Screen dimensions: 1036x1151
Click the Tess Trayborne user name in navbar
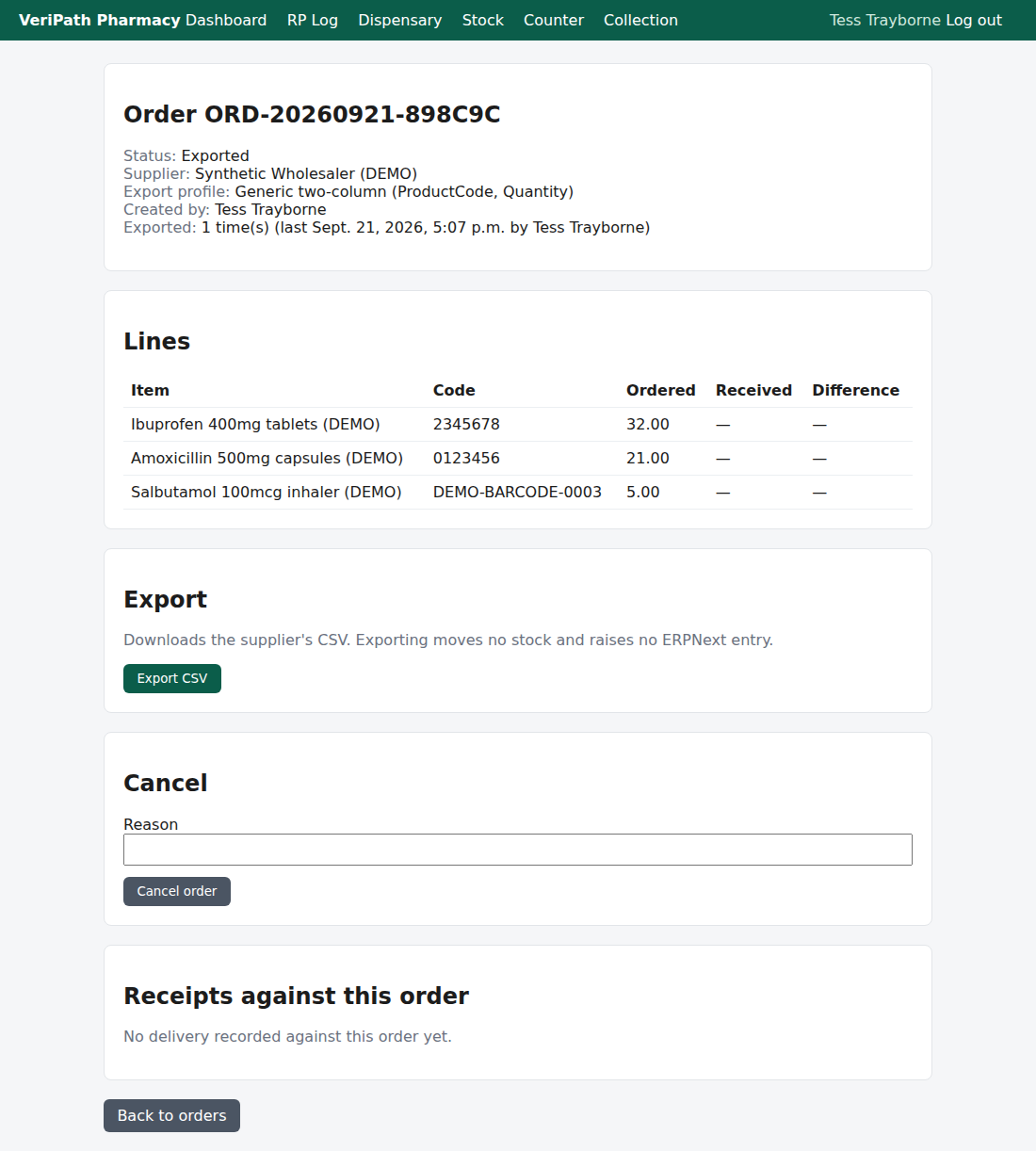[x=885, y=20]
